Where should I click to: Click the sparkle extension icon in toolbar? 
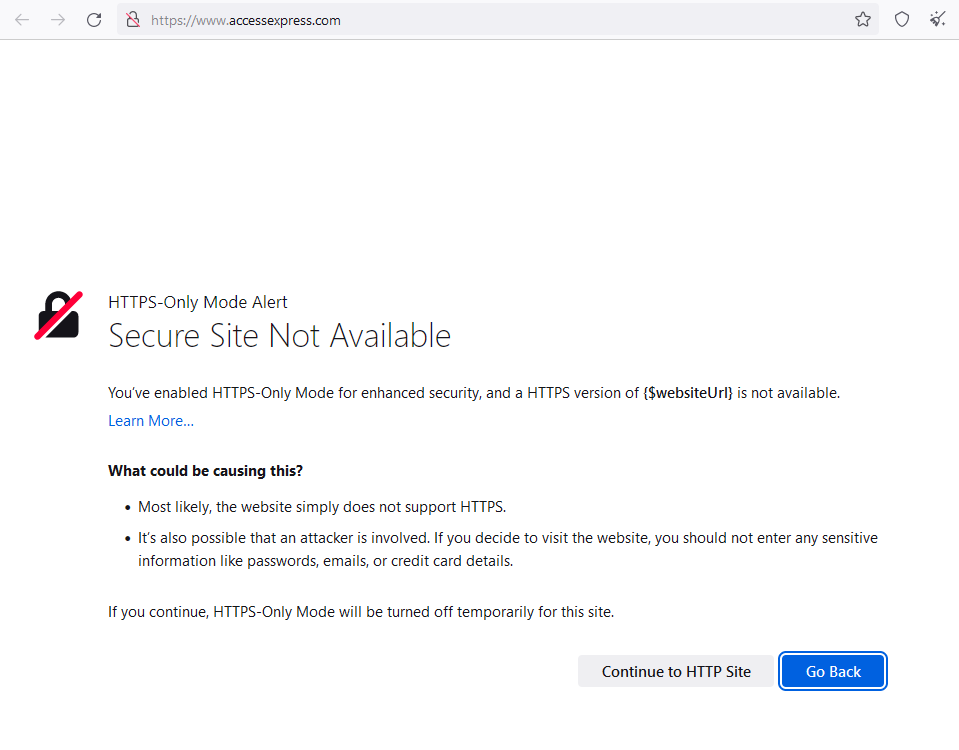(x=937, y=19)
